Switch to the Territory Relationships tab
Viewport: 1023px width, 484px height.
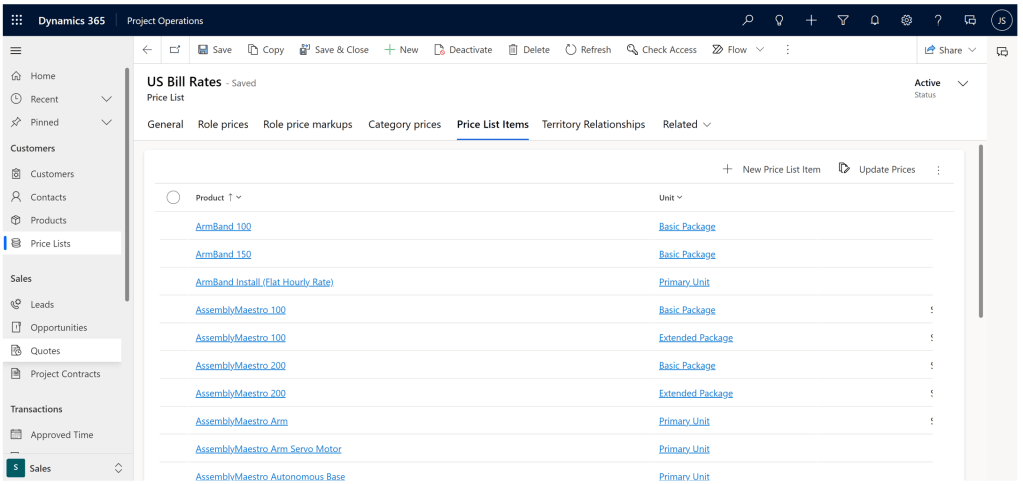tap(593, 125)
